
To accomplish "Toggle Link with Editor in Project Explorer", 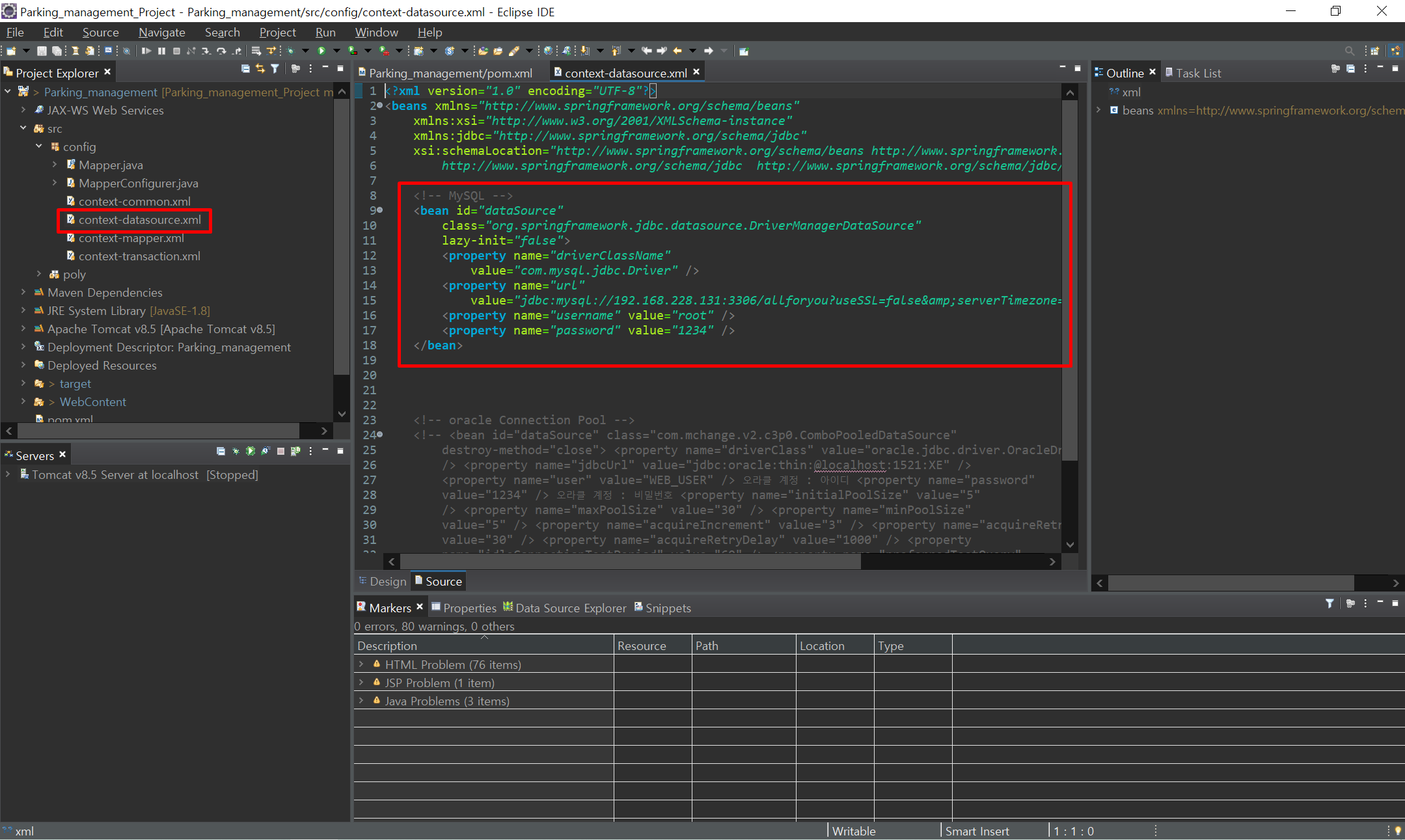I will point(260,68).
